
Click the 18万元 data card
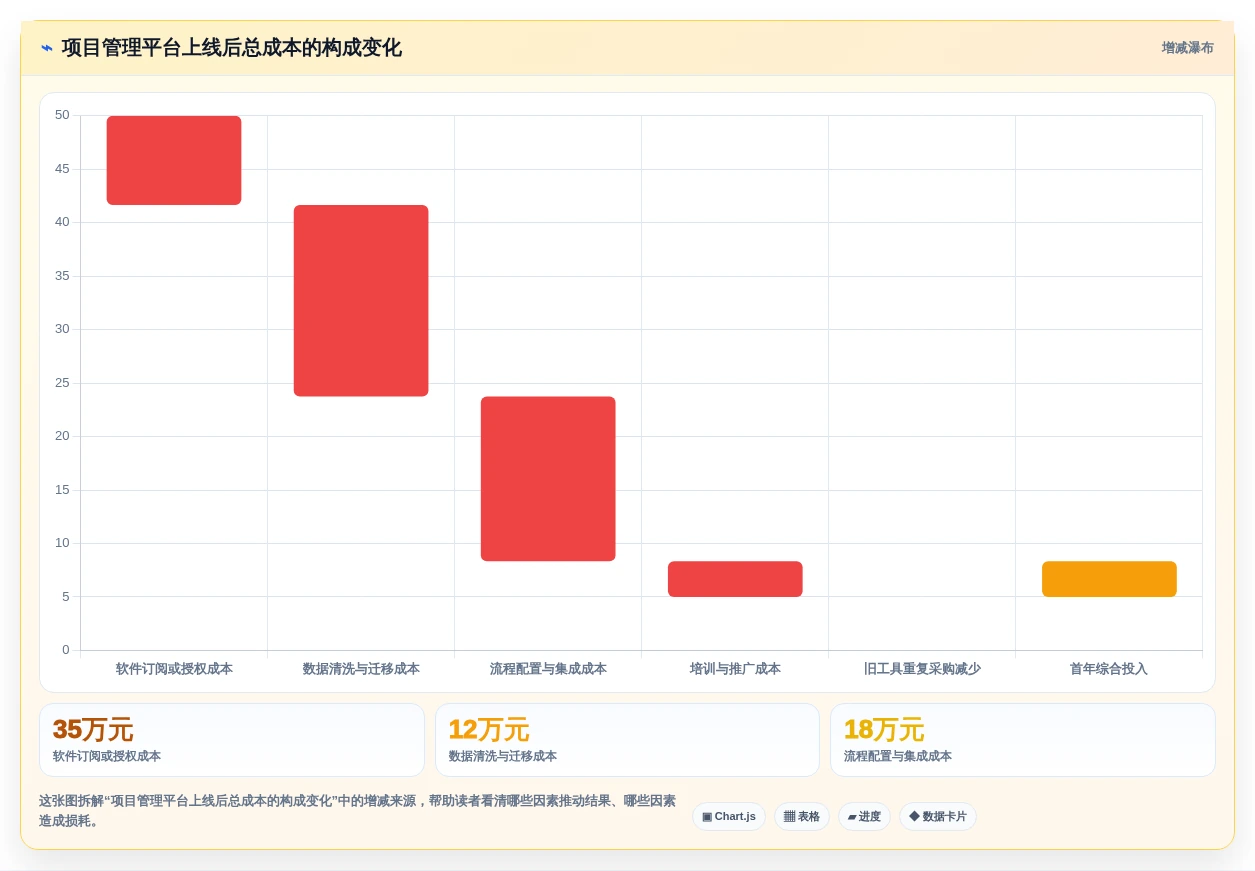[1023, 740]
